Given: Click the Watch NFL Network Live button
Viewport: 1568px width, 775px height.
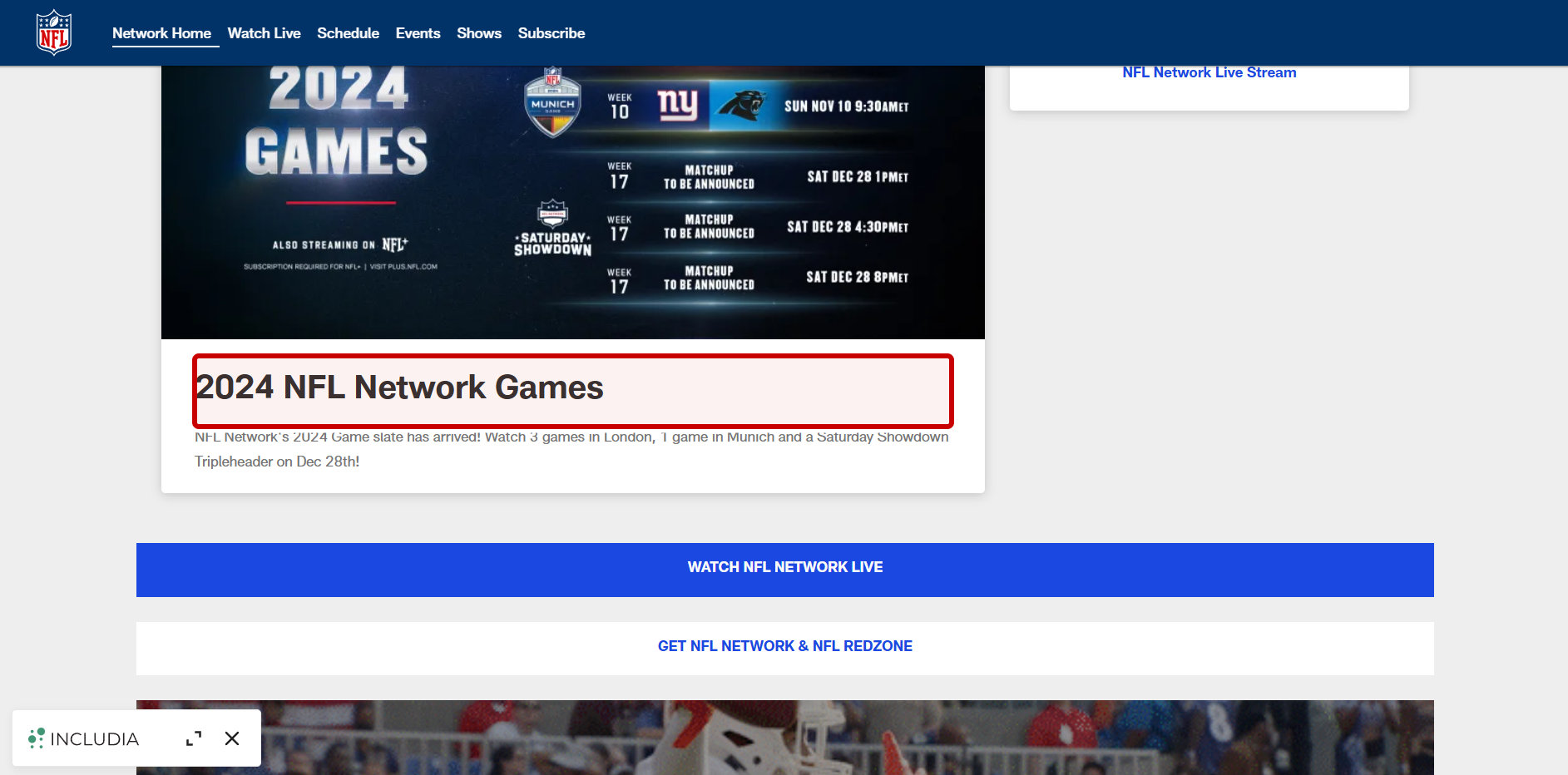Looking at the screenshot, I should pyautogui.click(x=785, y=570).
